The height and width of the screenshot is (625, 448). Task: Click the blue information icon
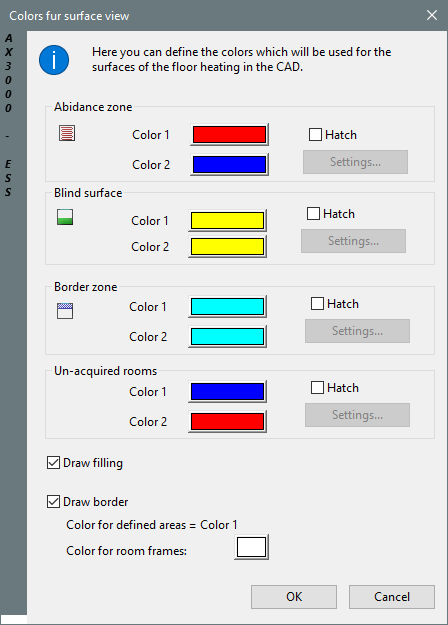(x=54, y=60)
